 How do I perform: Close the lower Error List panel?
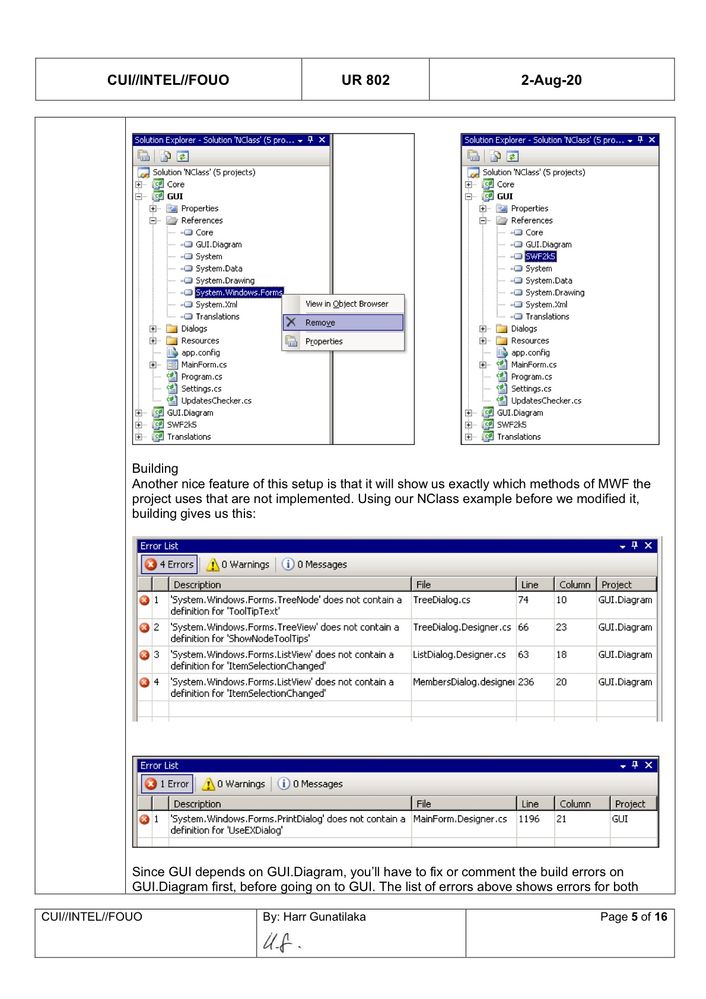tap(649, 765)
